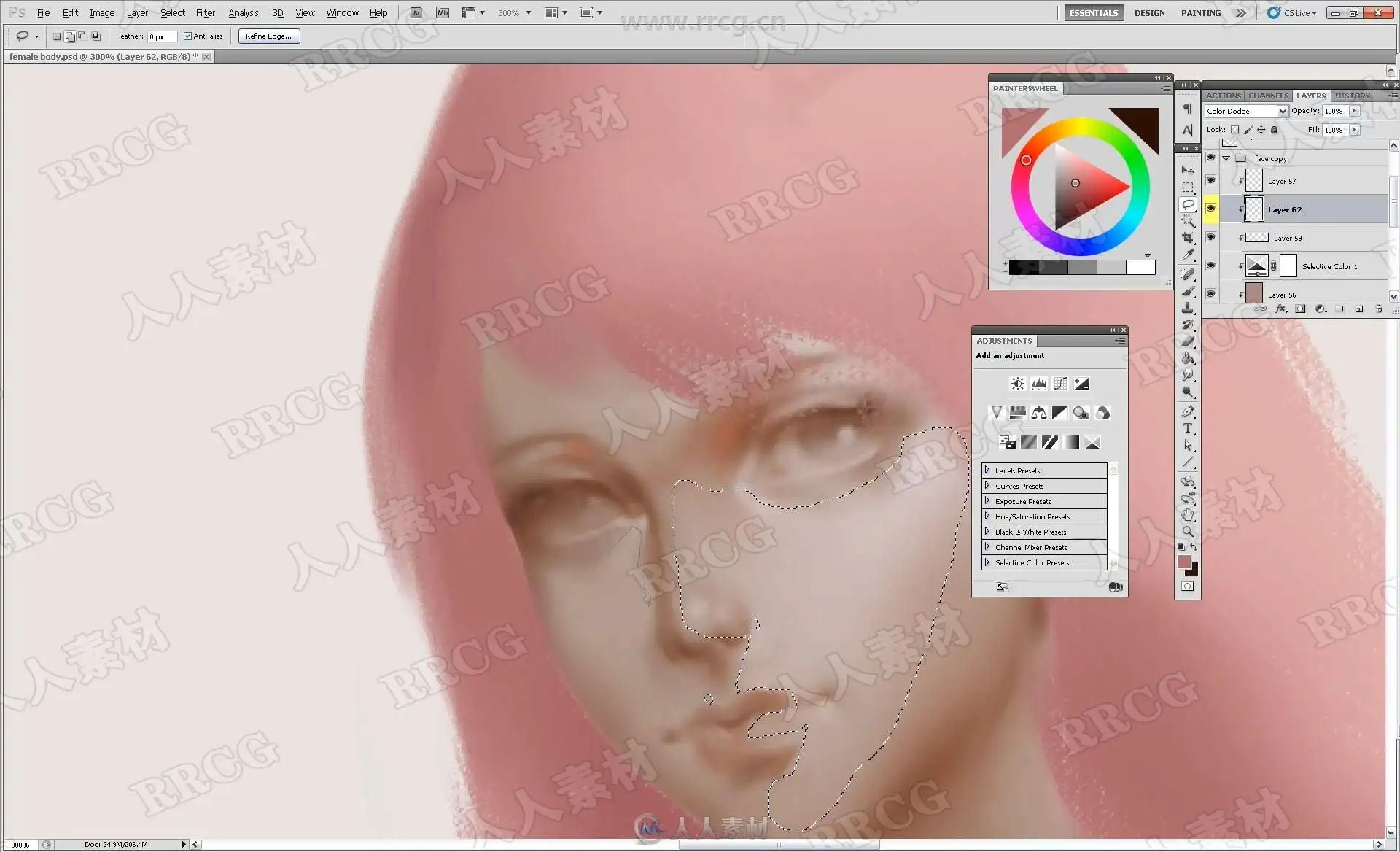Uncheck the Anti-alias checkbox
The width and height of the screenshot is (1400, 852).
tap(187, 36)
